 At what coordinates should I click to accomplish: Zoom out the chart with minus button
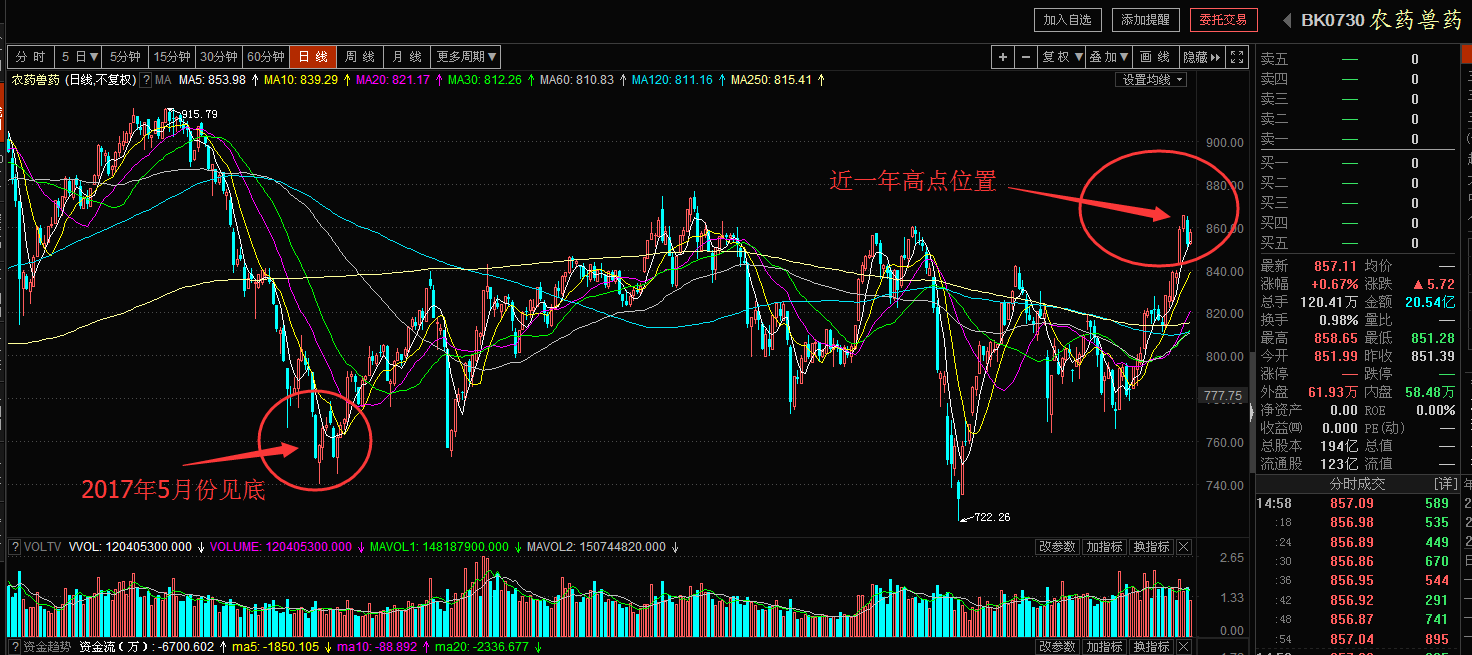click(1026, 57)
